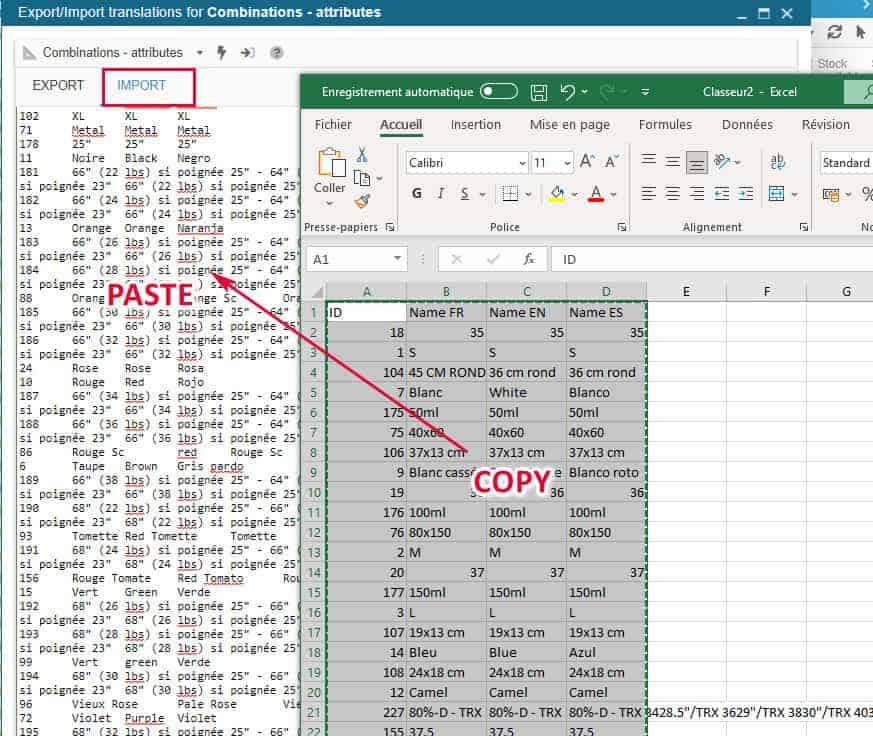Click the italic I button
873x736 pixels.
tap(442, 193)
